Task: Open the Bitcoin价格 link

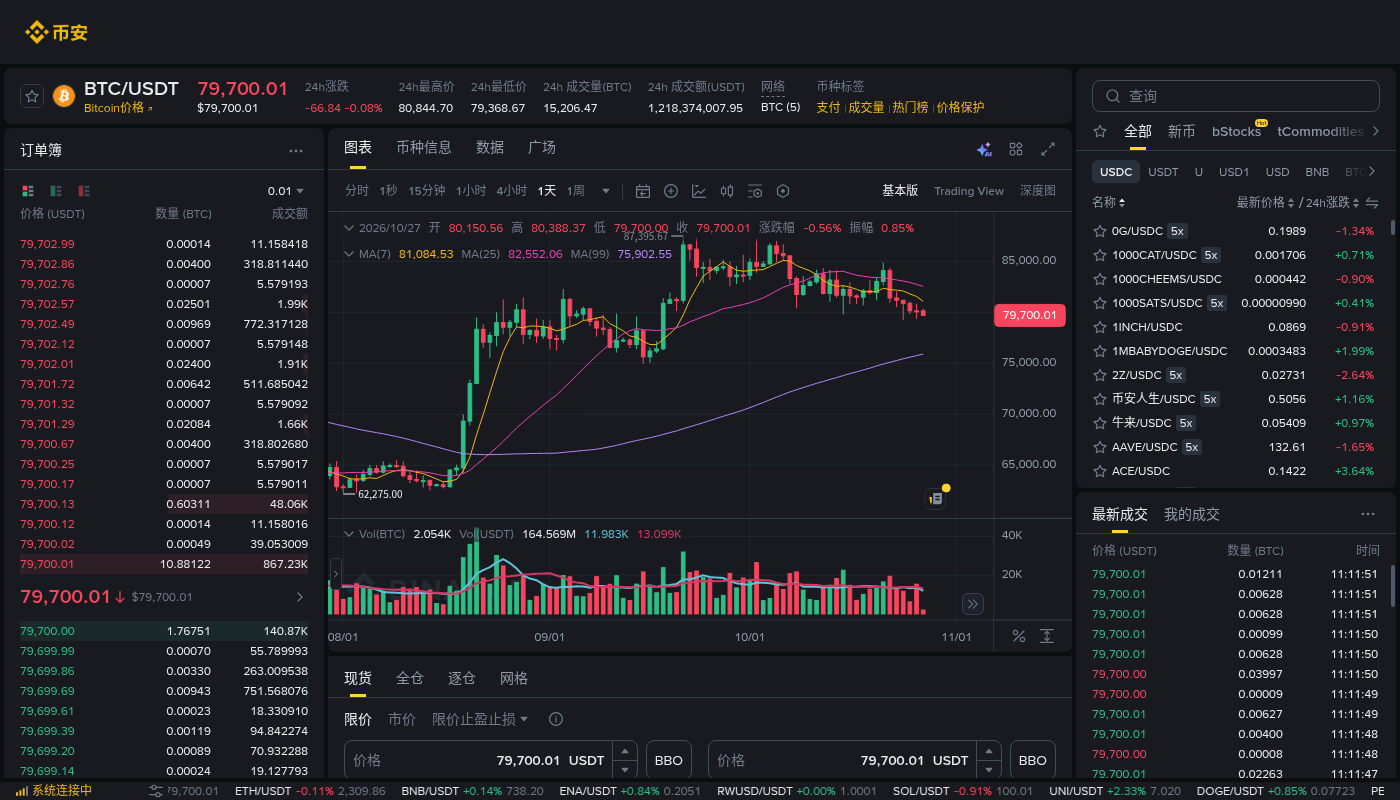Action: click(x=118, y=108)
